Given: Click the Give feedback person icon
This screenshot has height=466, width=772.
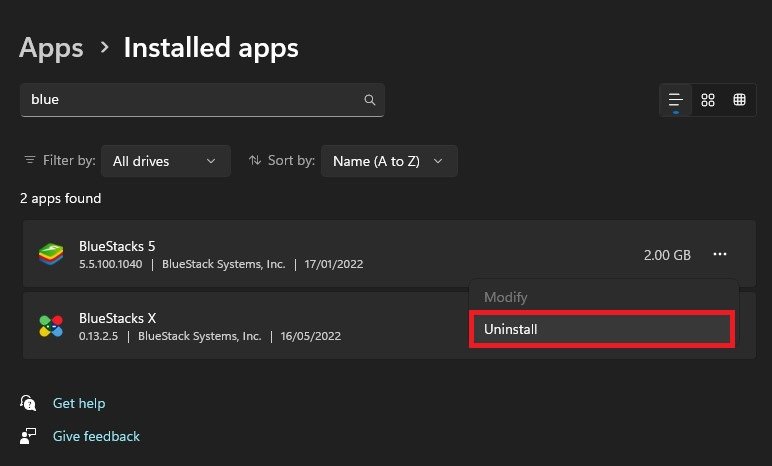Looking at the screenshot, I should click(x=28, y=436).
